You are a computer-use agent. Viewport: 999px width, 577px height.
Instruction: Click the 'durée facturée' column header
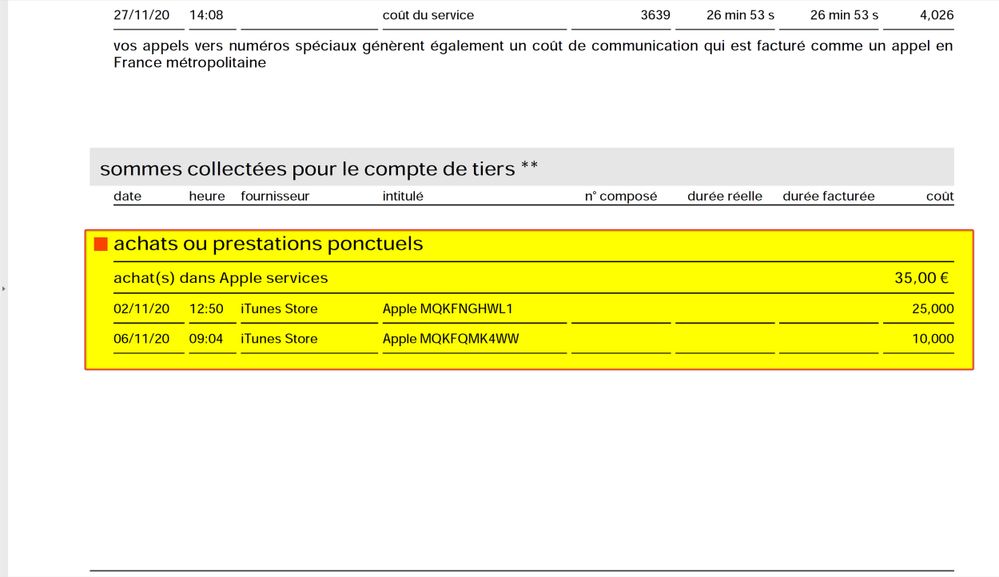coord(828,196)
